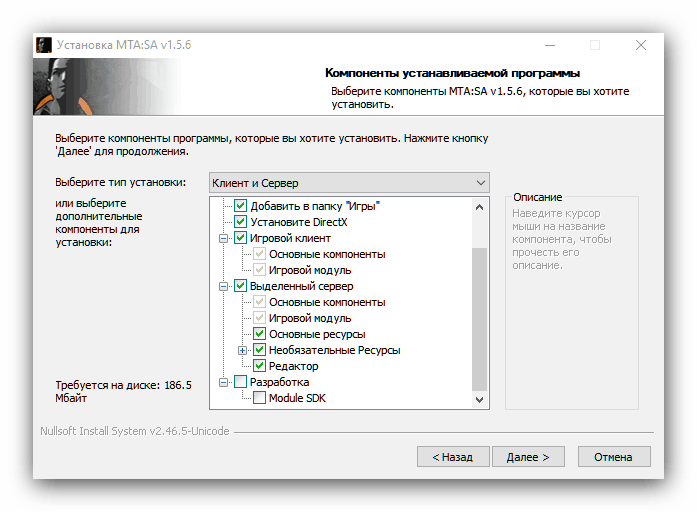697x512 pixels.
Task: Select the "Основные ресурсы" row label
Action: (317, 334)
